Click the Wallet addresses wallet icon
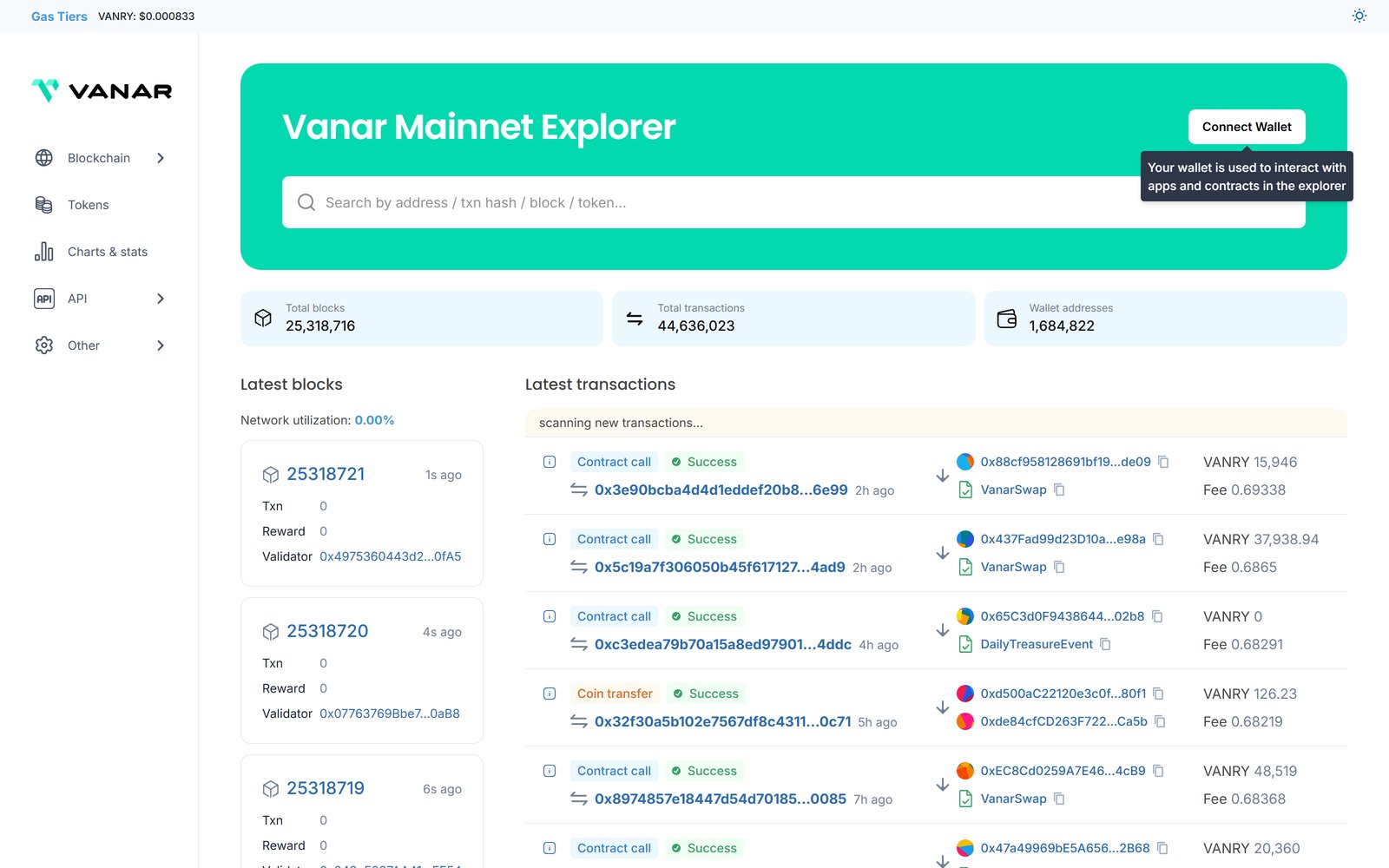 (1007, 319)
